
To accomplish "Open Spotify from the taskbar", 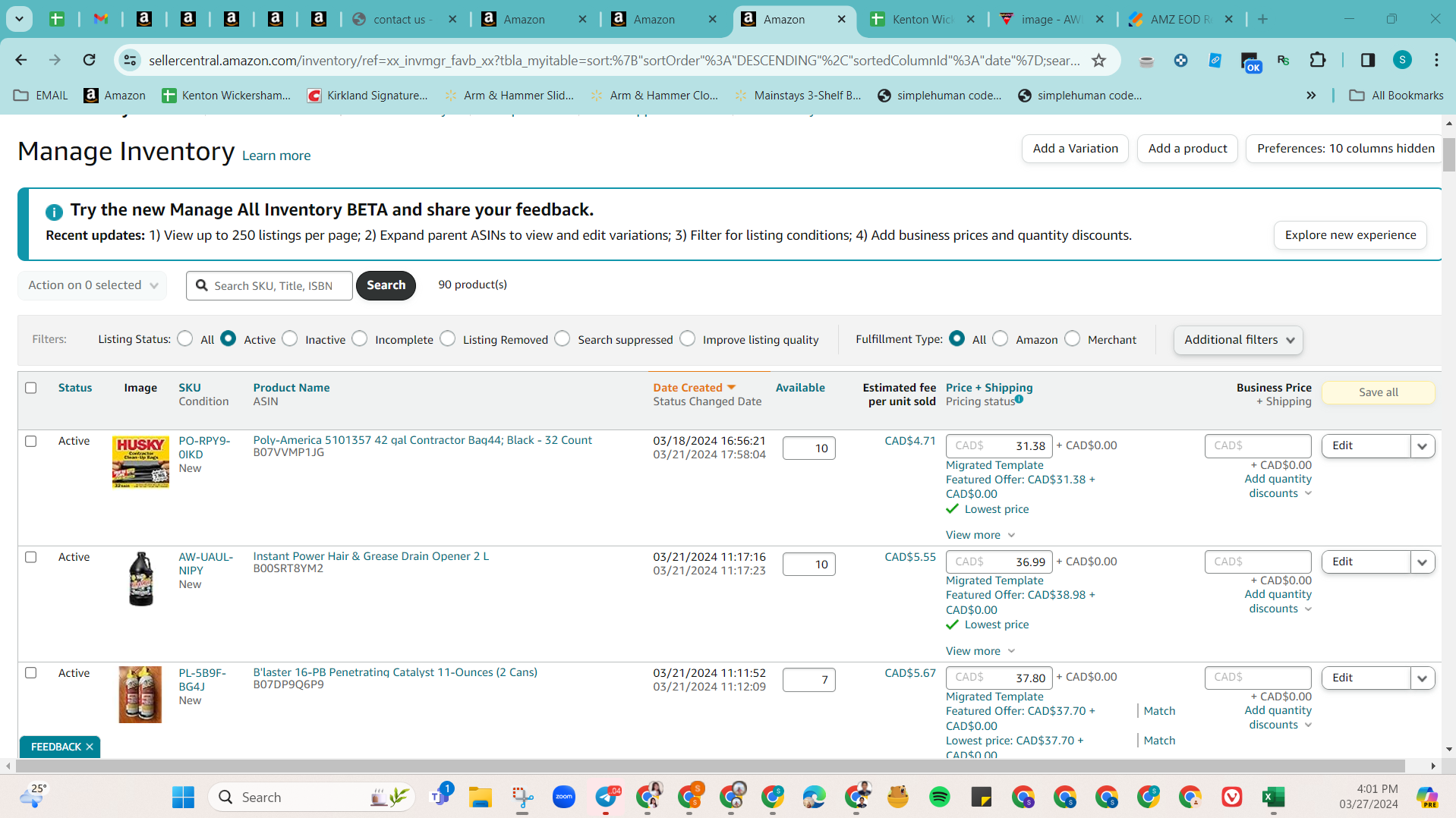I will click(940, 797).
